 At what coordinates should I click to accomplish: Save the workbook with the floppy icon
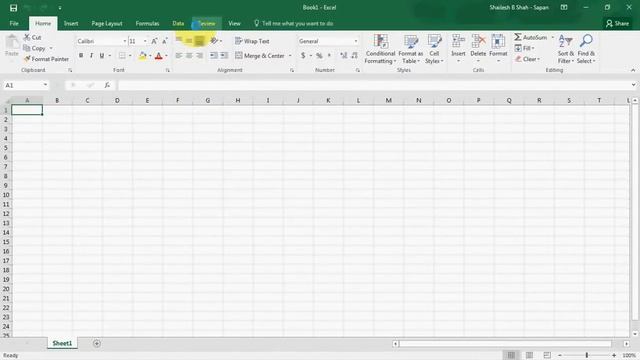point(13,8)
